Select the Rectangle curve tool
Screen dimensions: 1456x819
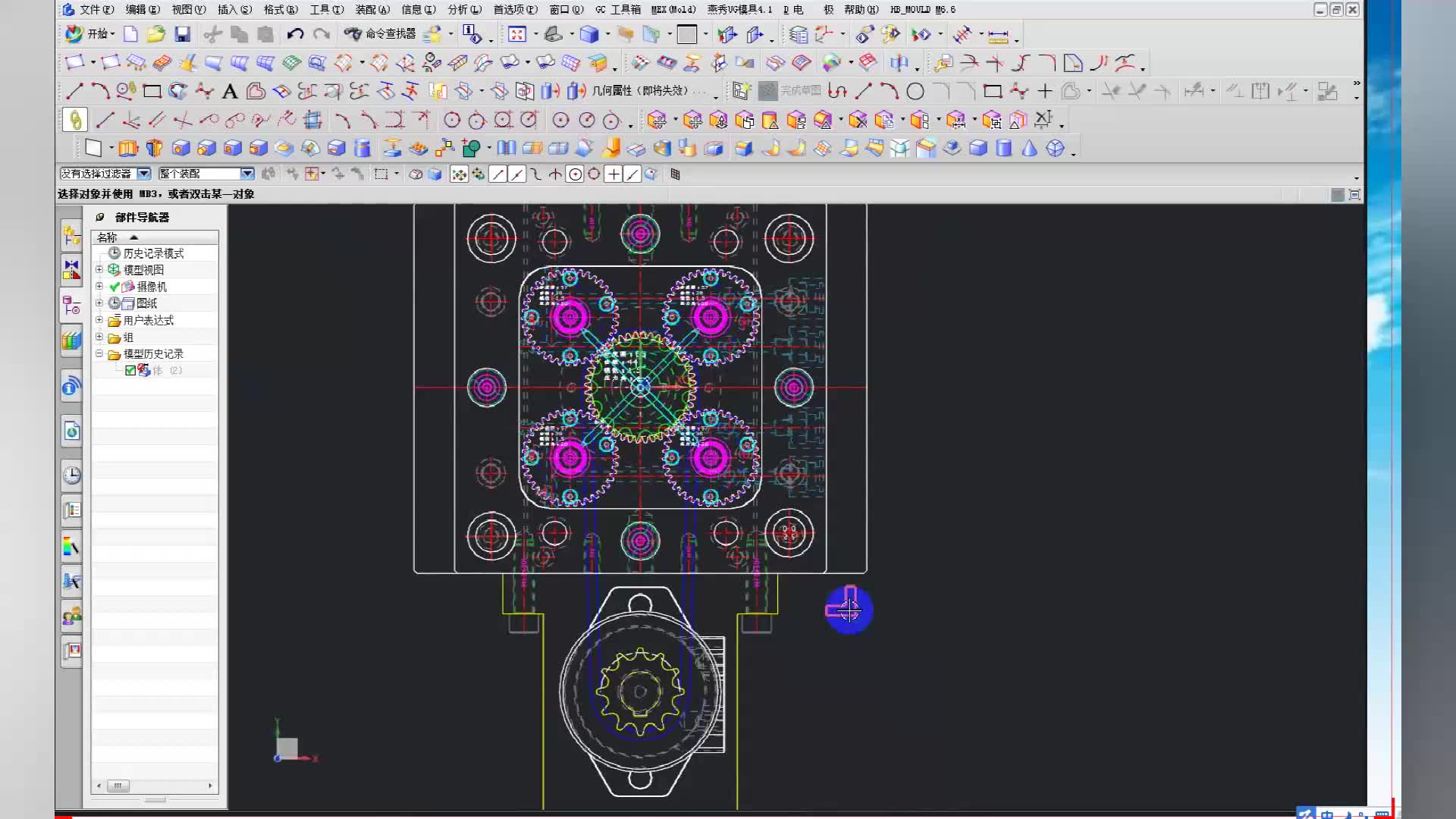click(x=152, y=92)
